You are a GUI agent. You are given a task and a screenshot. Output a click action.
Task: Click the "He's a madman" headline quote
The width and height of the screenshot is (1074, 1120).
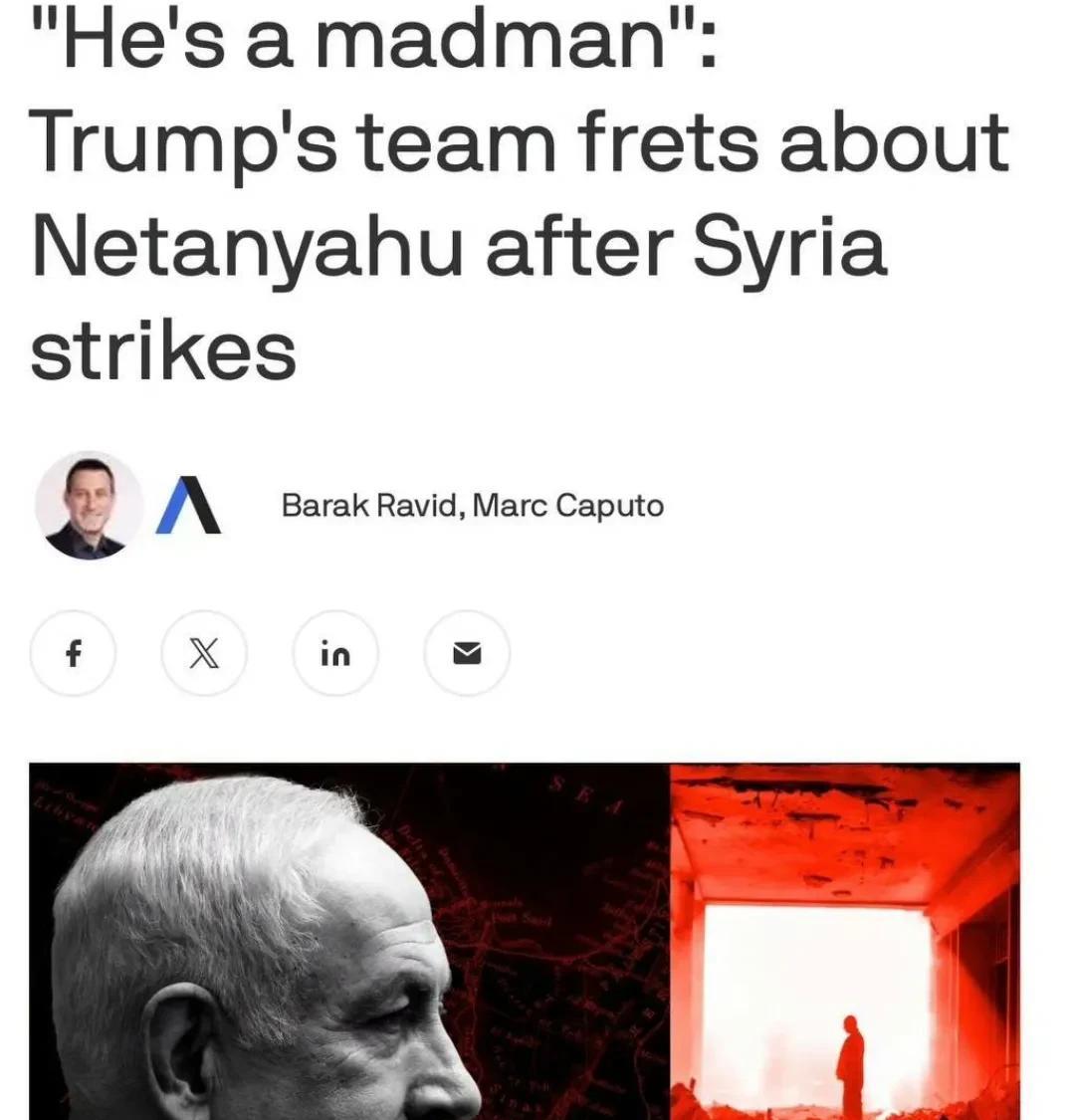pyautogui.click(x=372, y=39)
